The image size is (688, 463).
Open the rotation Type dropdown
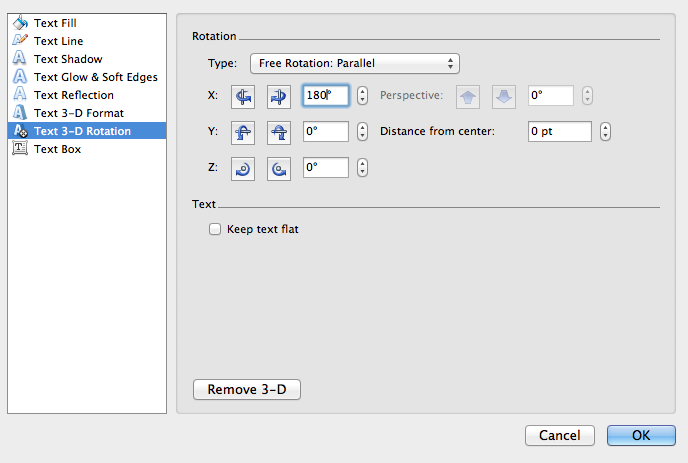354,64
